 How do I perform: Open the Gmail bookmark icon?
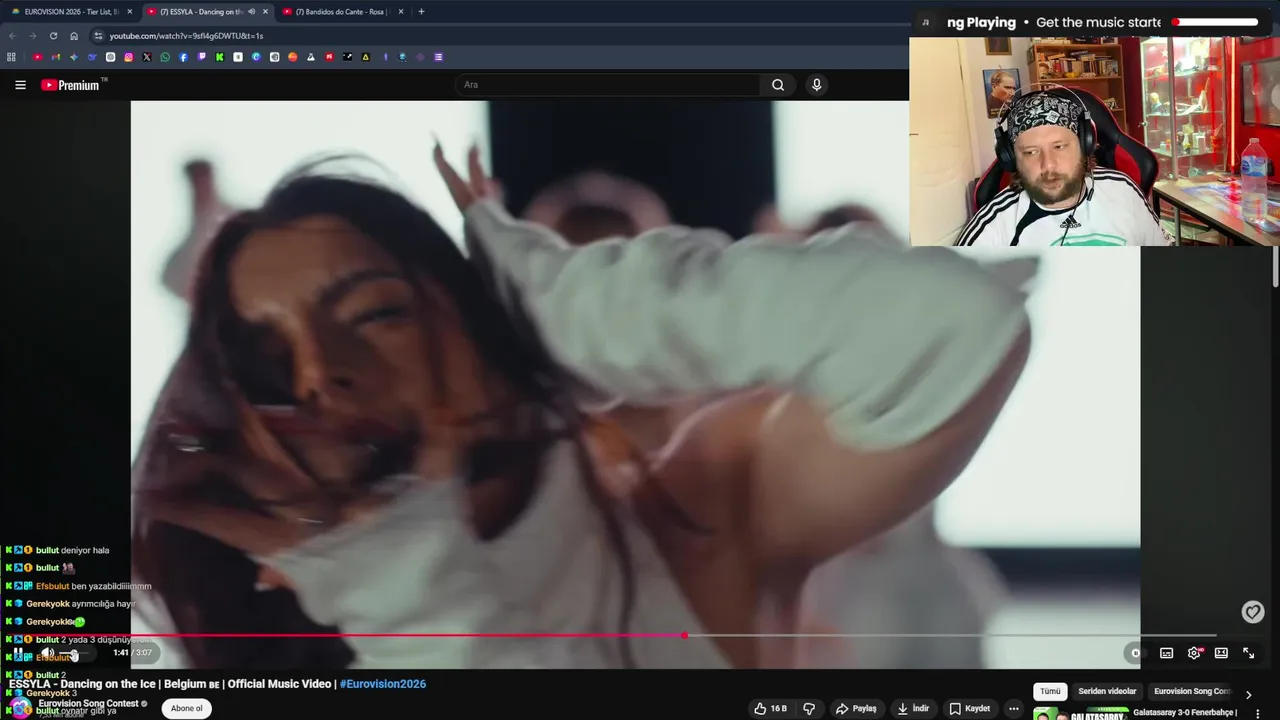pos(56,57)
